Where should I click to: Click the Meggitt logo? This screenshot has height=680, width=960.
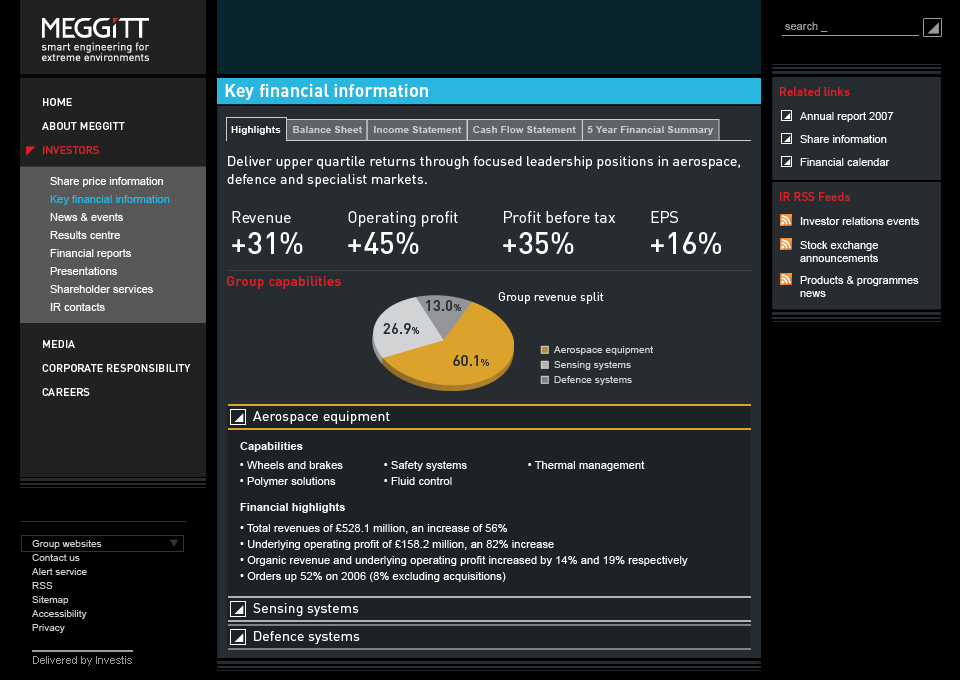coord(95,39)
